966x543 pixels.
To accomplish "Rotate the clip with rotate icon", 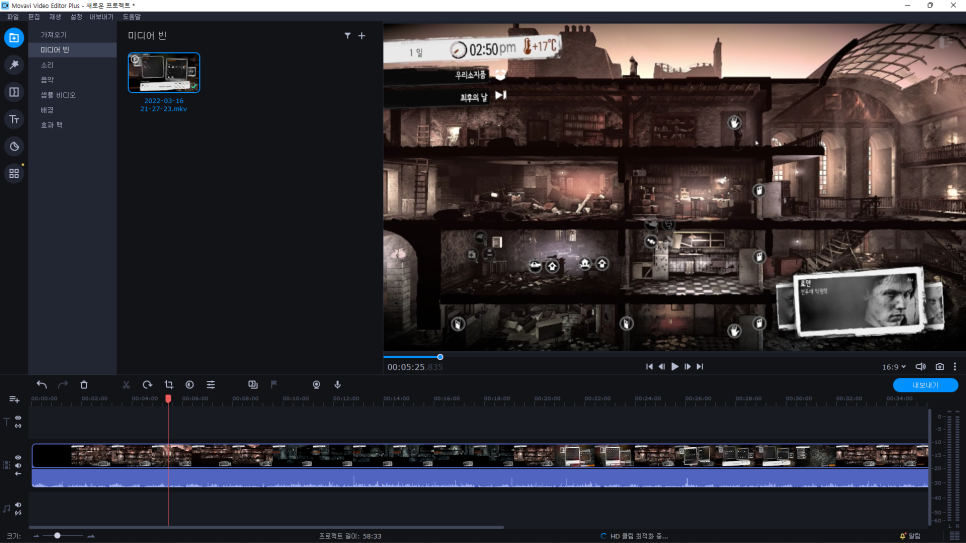I will (x=147, y=385).
